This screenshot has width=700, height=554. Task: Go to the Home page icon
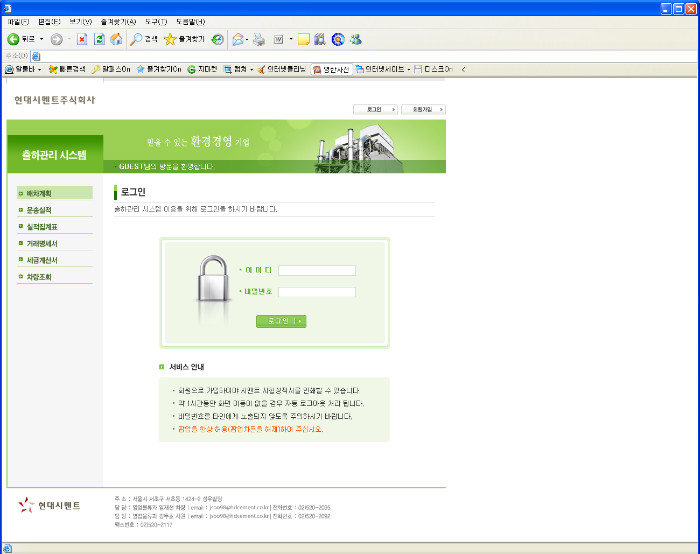(x=116, y=39)
